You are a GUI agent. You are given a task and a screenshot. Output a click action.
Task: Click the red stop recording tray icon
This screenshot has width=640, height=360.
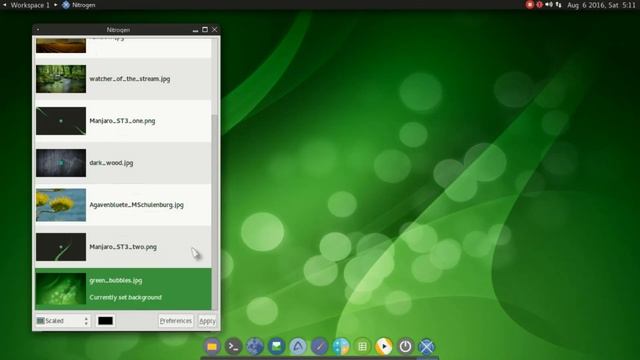pos(530,5)
